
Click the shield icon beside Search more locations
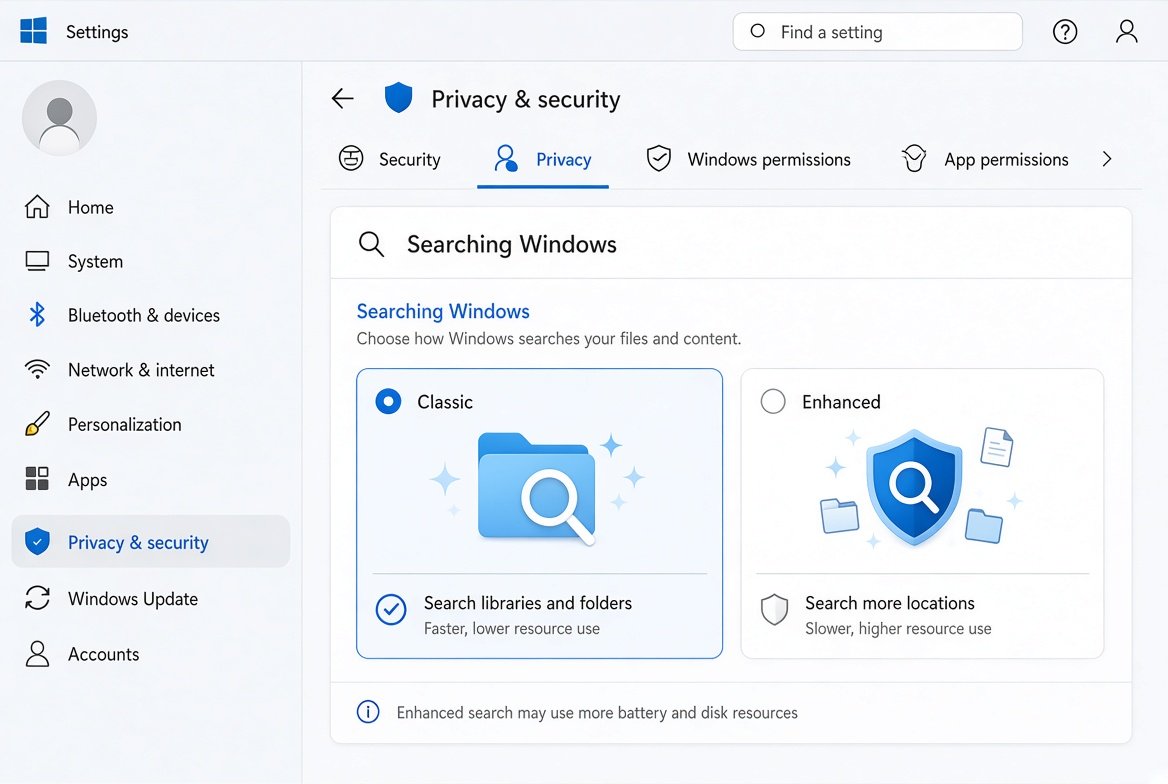775,610
